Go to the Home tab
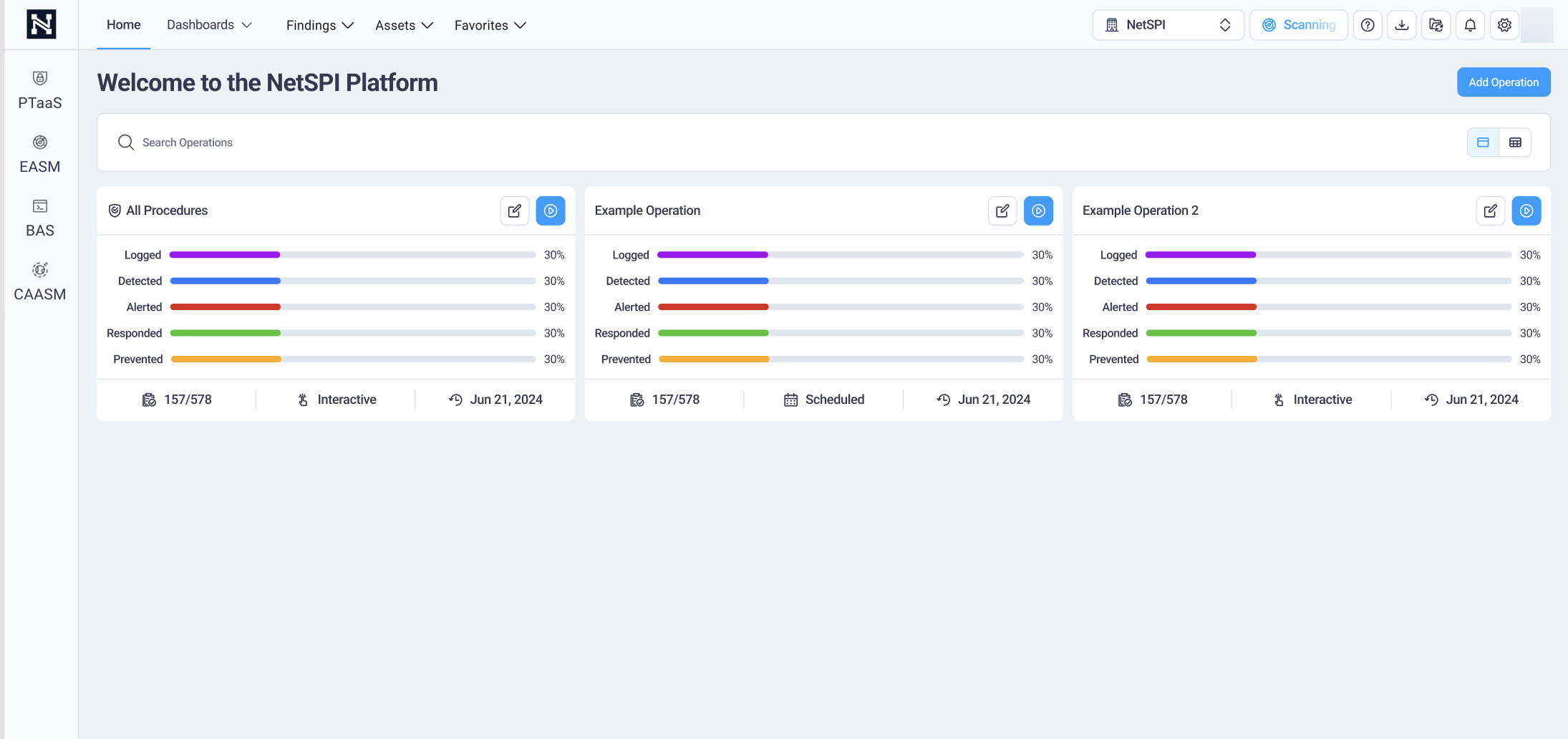Viewport: 1568px width, 739px height. 124,25
